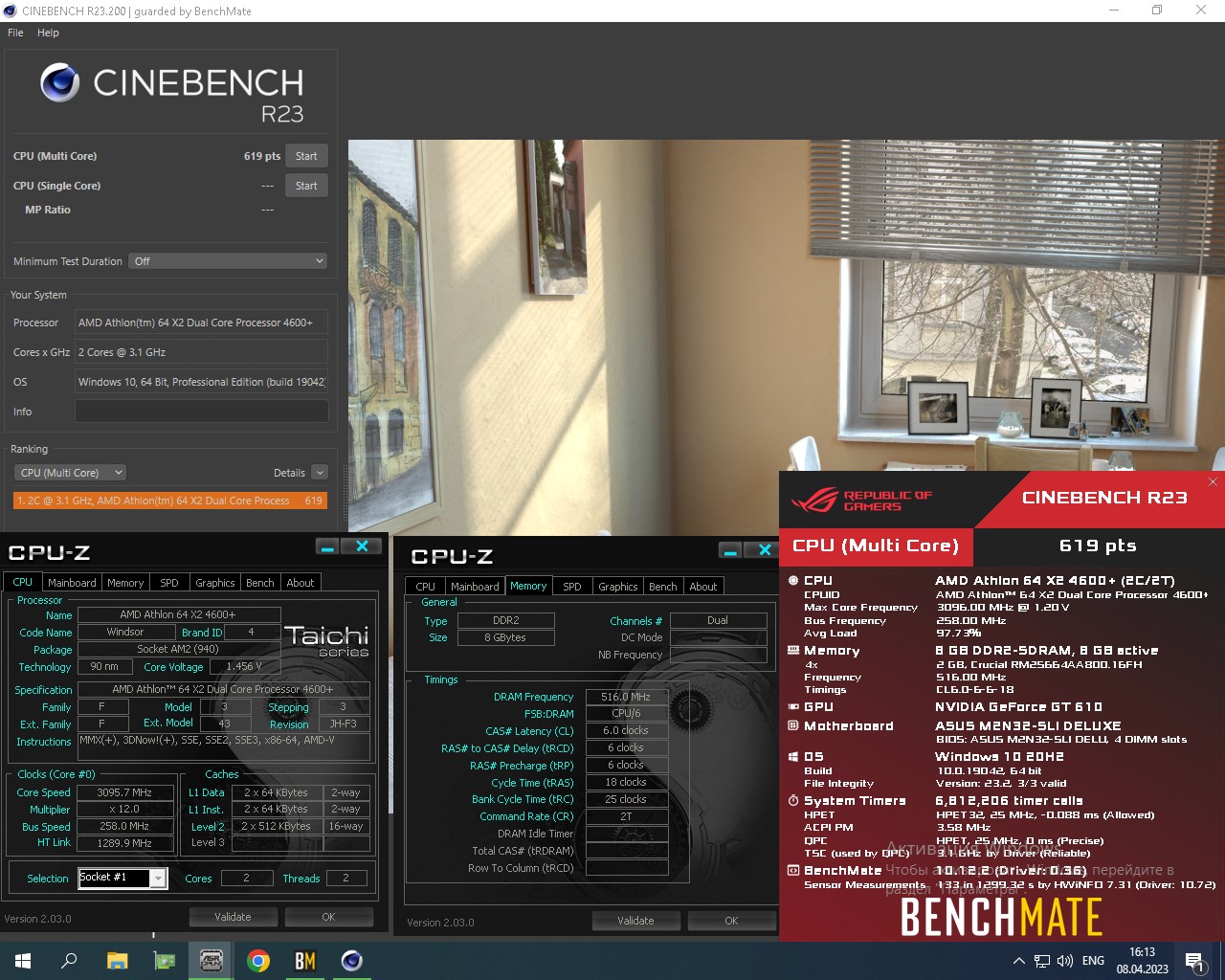Click the Processor field in Cinebench
Viewport: 1225px width, 980px height.
[x=201, y=323]
